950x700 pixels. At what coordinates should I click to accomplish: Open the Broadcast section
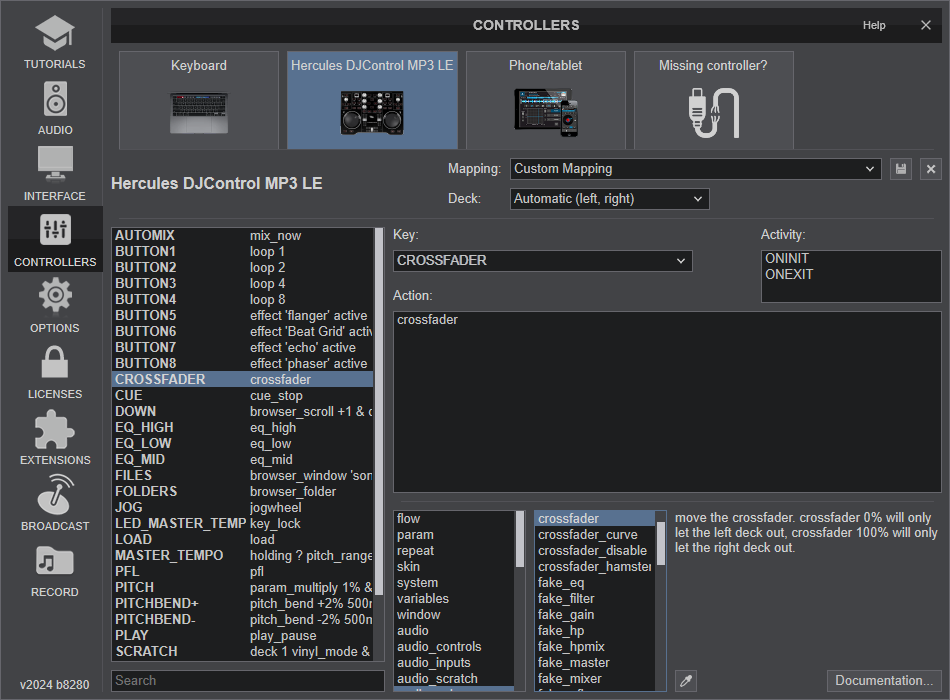pos(55,504)
